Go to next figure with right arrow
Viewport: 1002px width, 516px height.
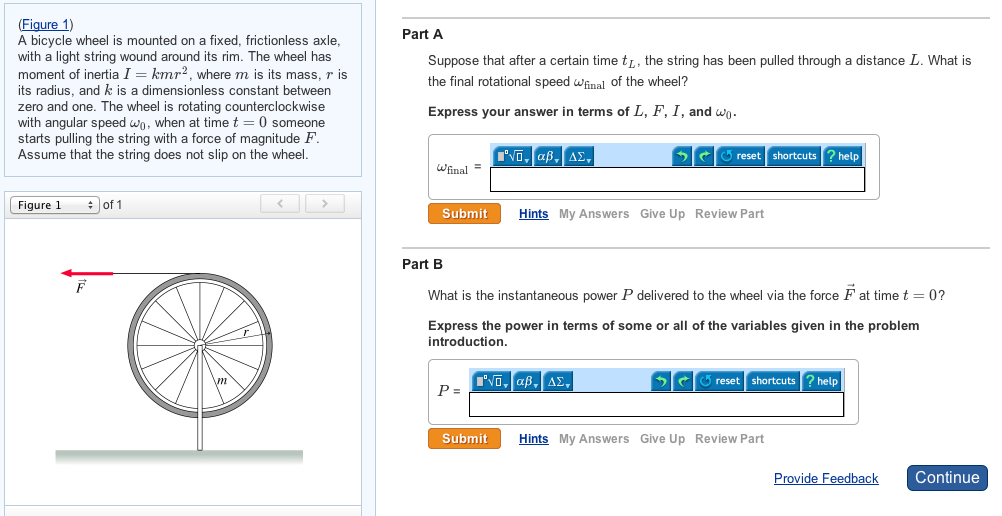324,205
